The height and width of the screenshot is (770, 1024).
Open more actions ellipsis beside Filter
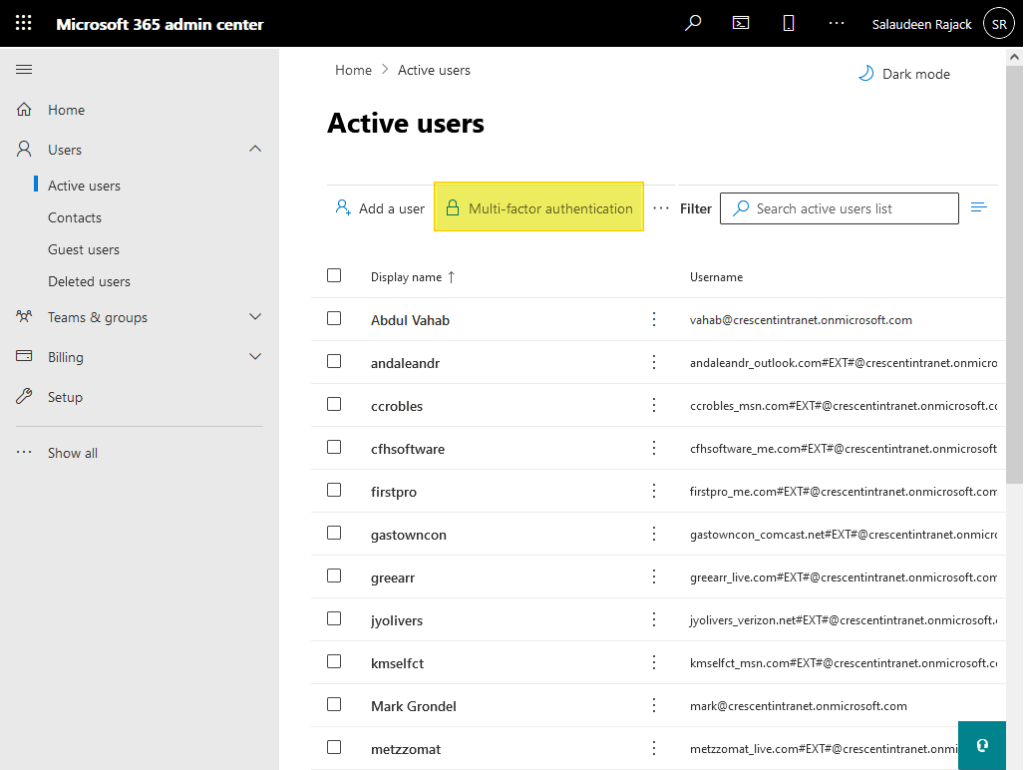pyautogui.click(x=661, y=208)
